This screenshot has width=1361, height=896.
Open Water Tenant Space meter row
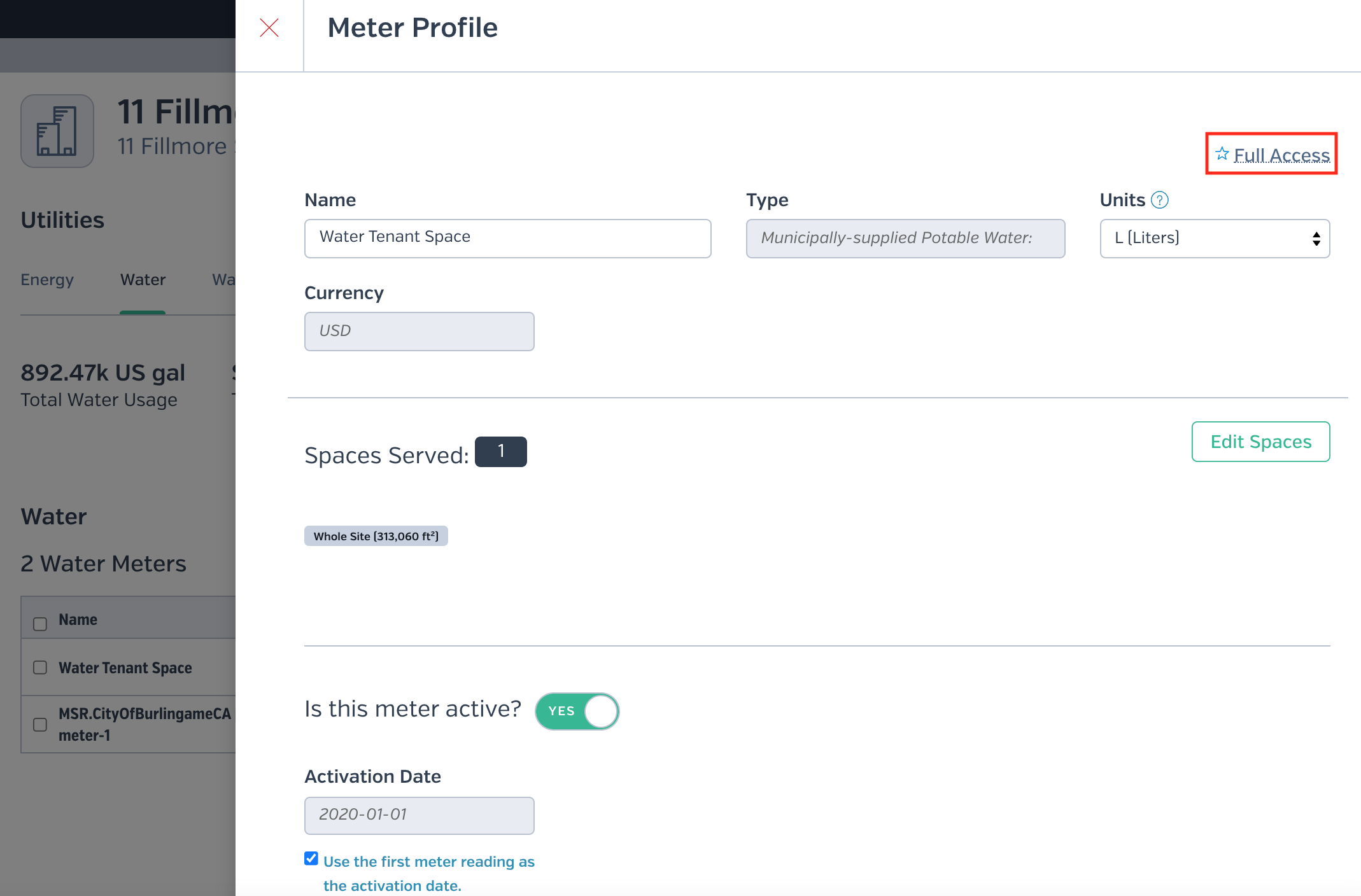pyautogui.click(x=125, y=668)
